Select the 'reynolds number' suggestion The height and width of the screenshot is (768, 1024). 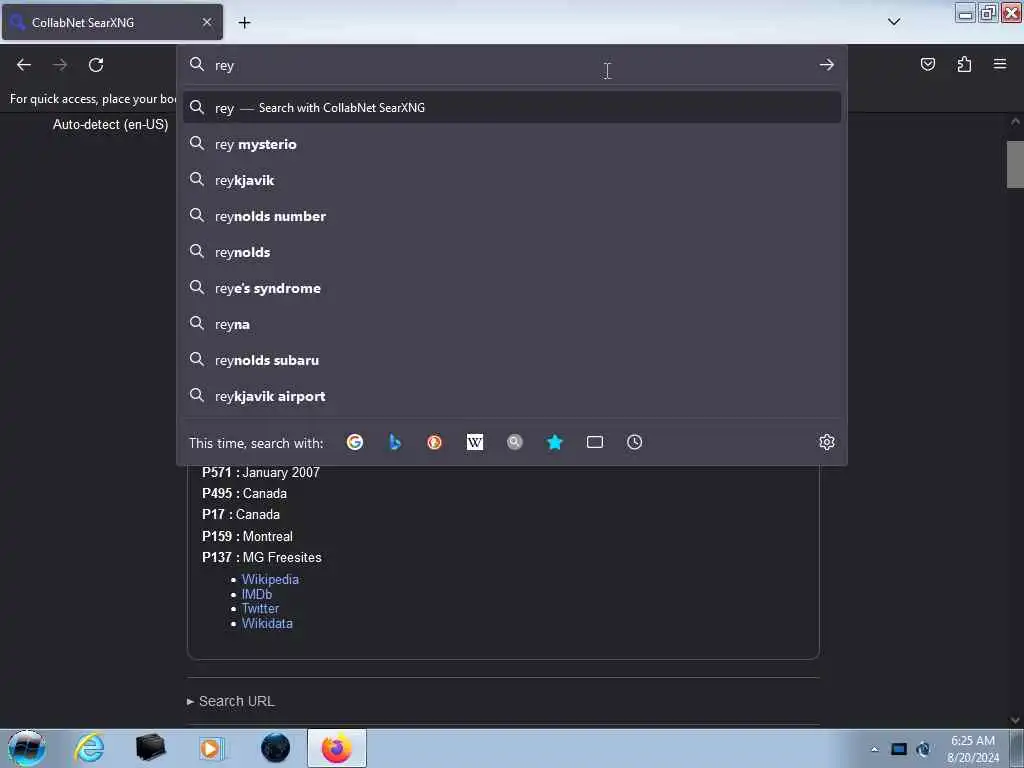point(512,216)
